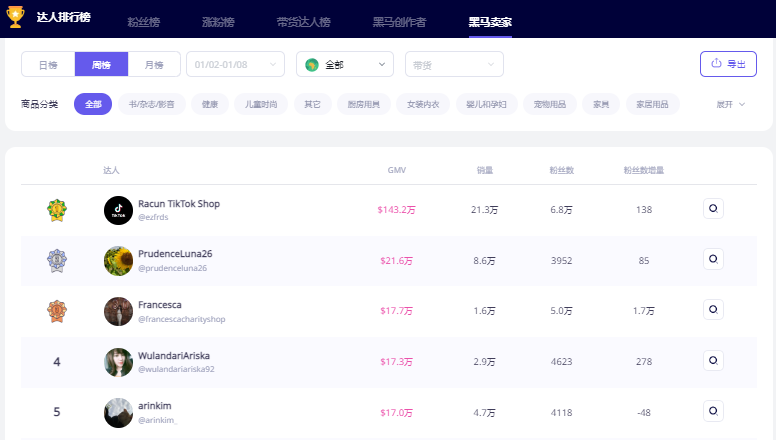This screenshot has height=440, width=776.
Task: Open Francesca name link
Action: click(x=160, y=305)
